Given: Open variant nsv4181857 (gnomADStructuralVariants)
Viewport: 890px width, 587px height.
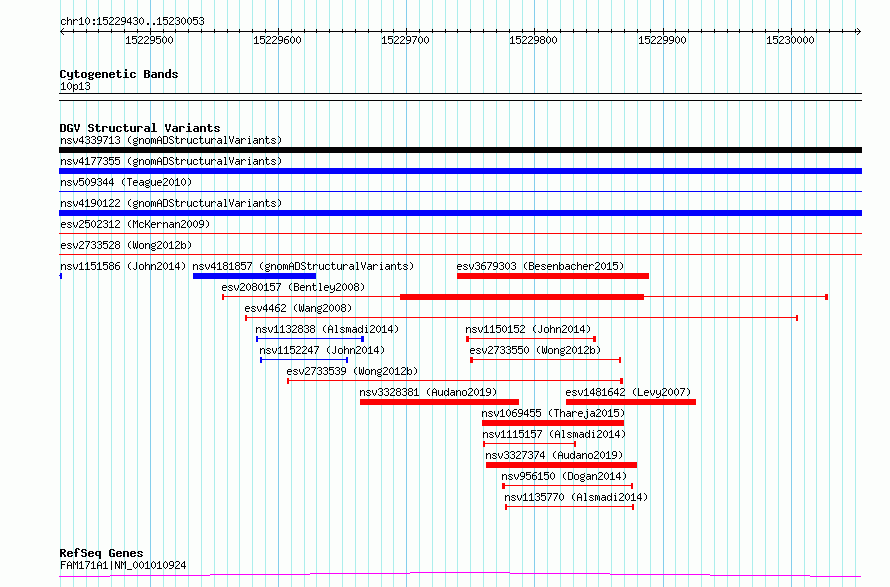Looking at the screenshot, I should point(303,266).
